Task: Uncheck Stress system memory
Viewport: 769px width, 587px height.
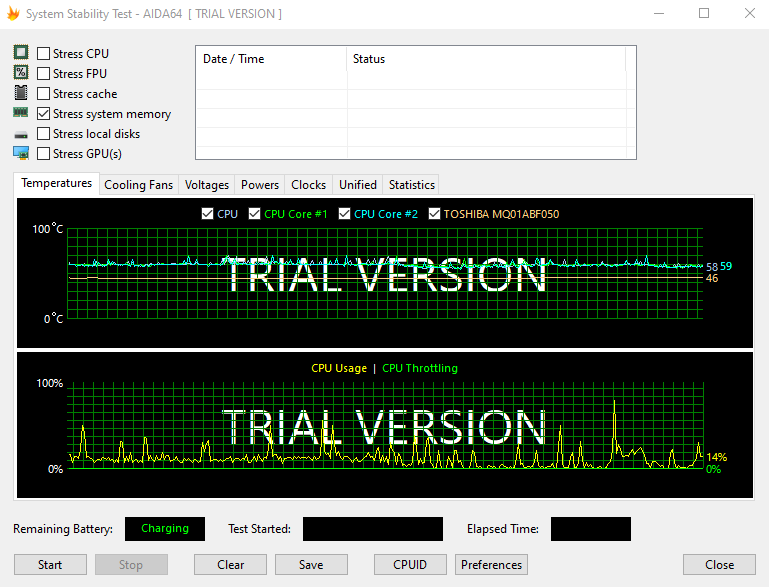Action: coord(43,114)
